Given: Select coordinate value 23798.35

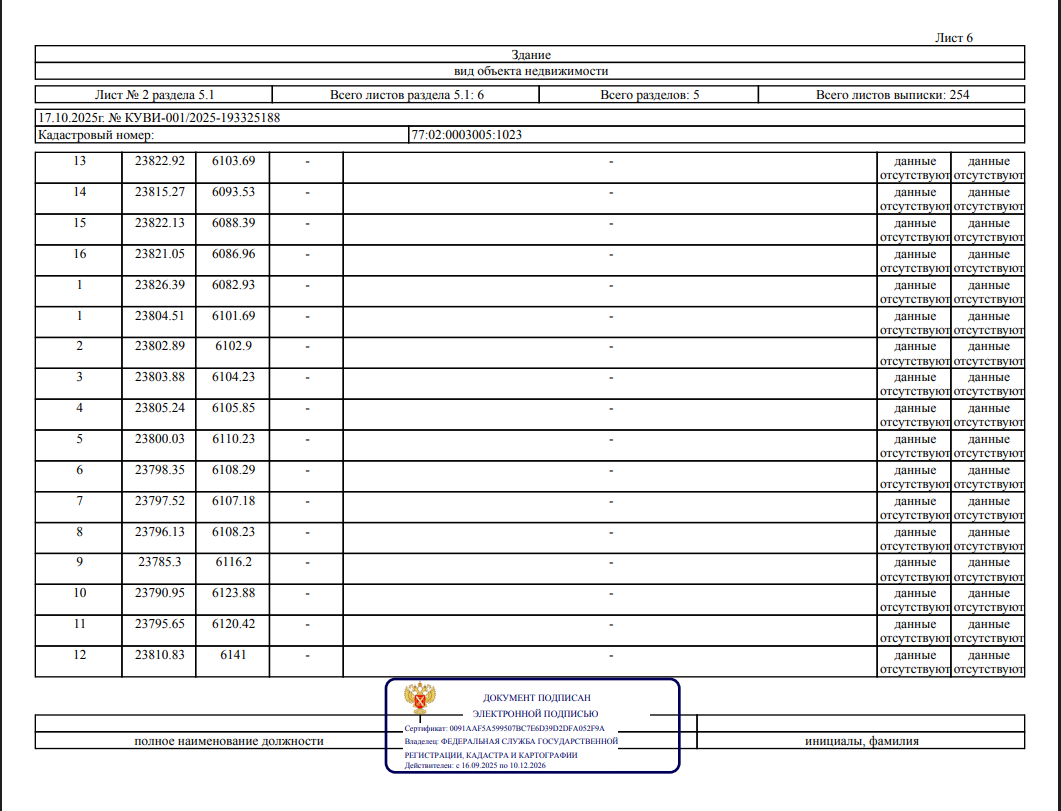Looking at the screenshot, I should click(x=160, y=470).
